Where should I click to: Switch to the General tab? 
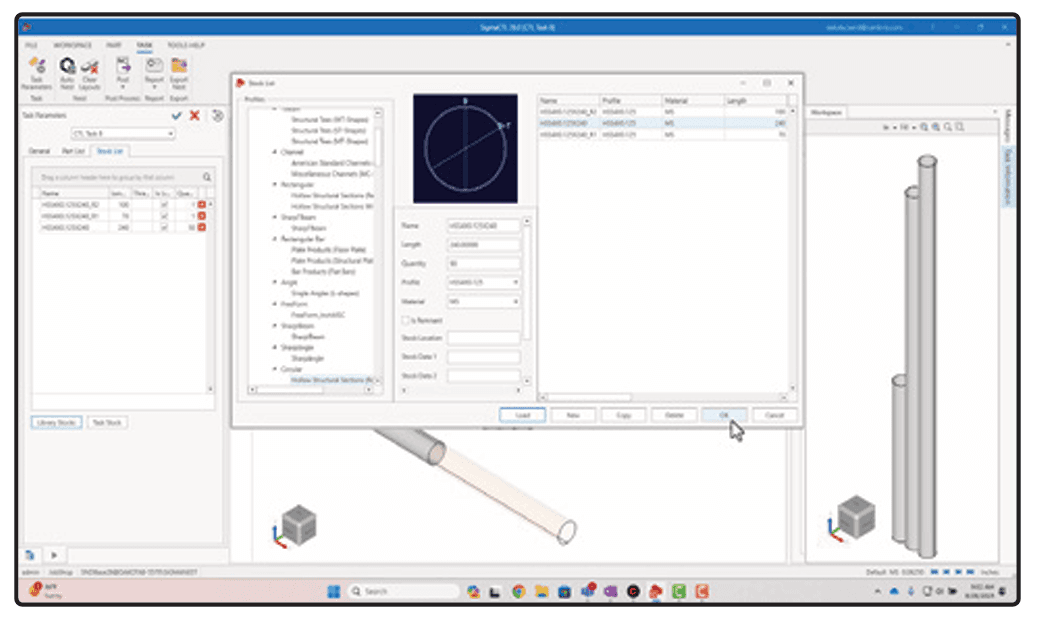click(39, 151)
